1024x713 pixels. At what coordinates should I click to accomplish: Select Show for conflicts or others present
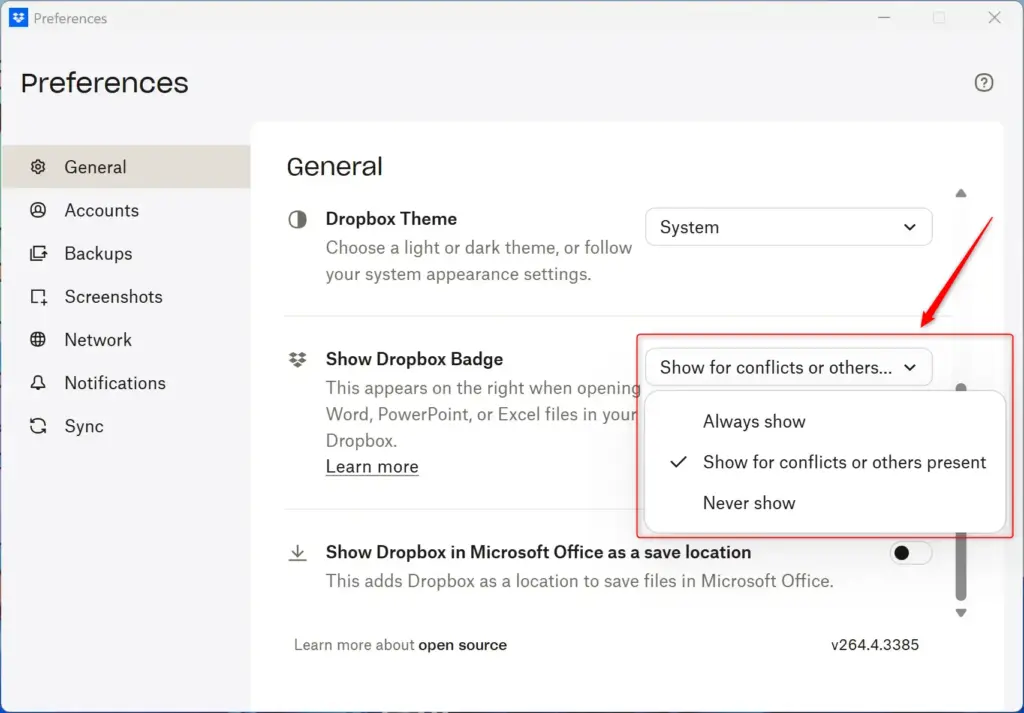click(x=824, y=462)
